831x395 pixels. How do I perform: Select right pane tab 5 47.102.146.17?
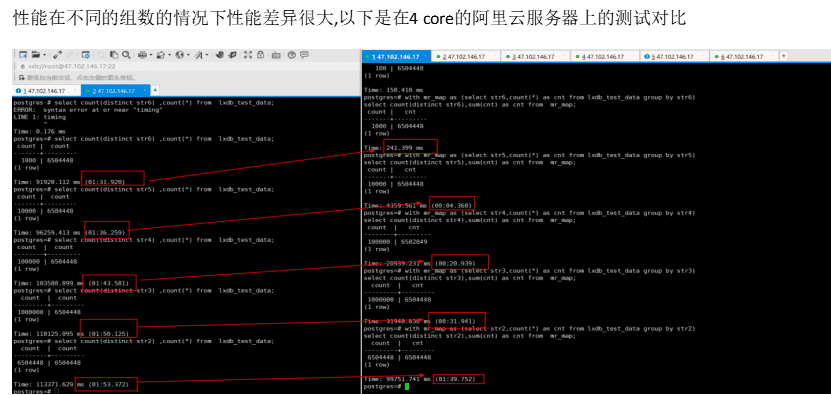(x=674, y=56)
